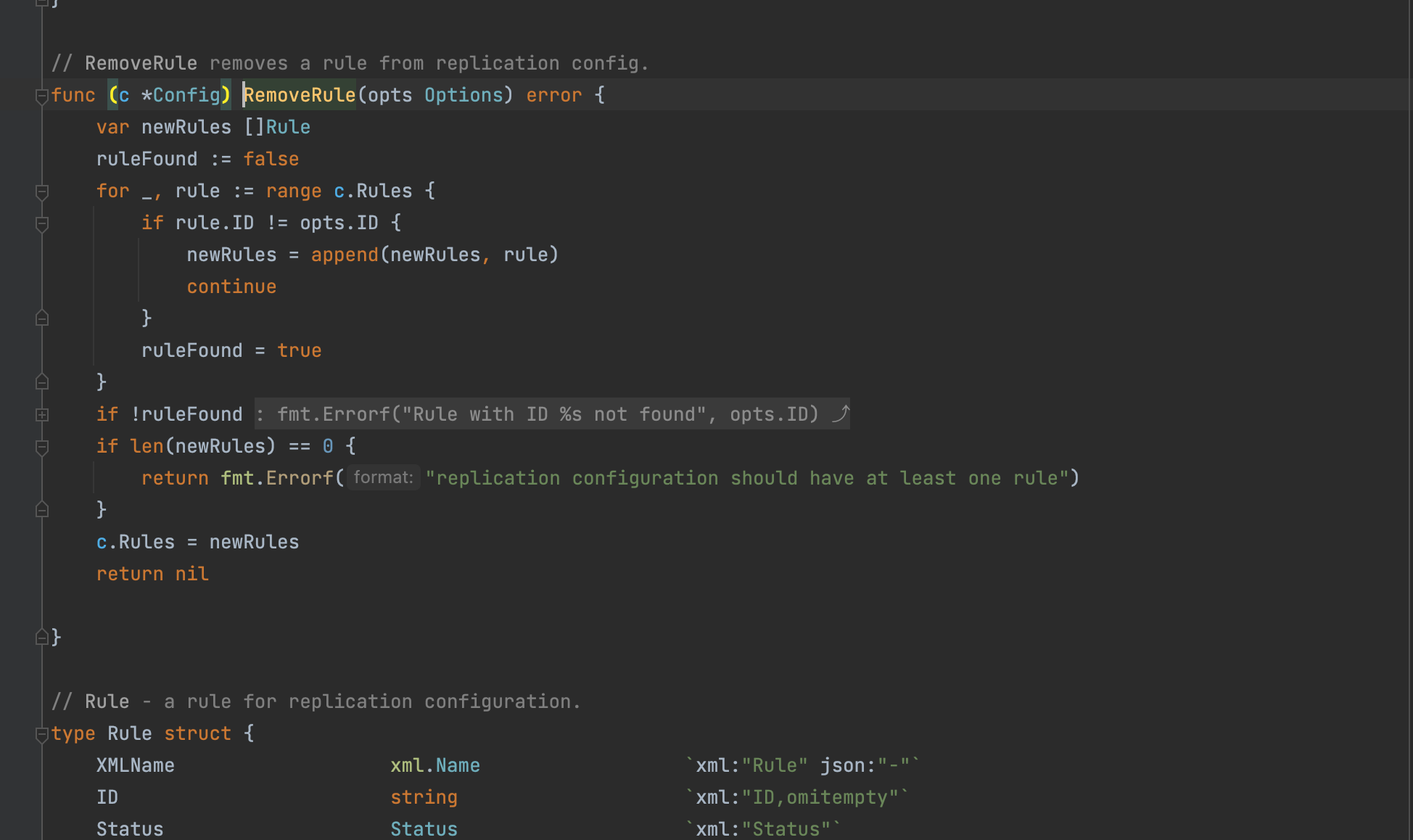Screen dimensions: 1413x840
Task: Click the Status type in Rule struct
Action: [424, 828]
